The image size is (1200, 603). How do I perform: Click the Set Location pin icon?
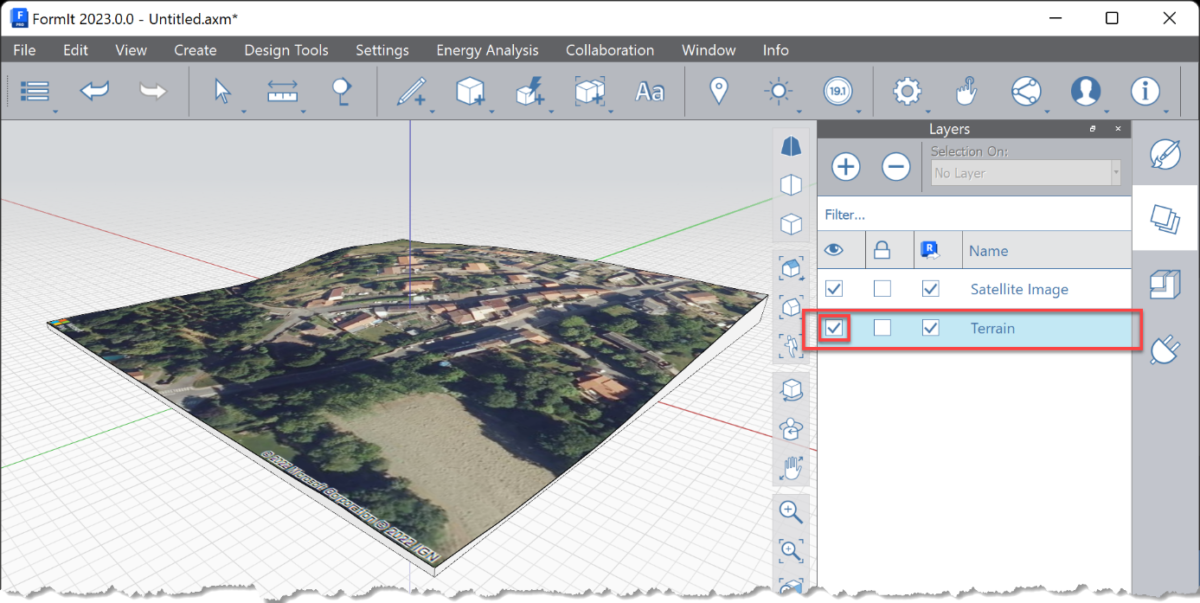[x=718, y=91]
